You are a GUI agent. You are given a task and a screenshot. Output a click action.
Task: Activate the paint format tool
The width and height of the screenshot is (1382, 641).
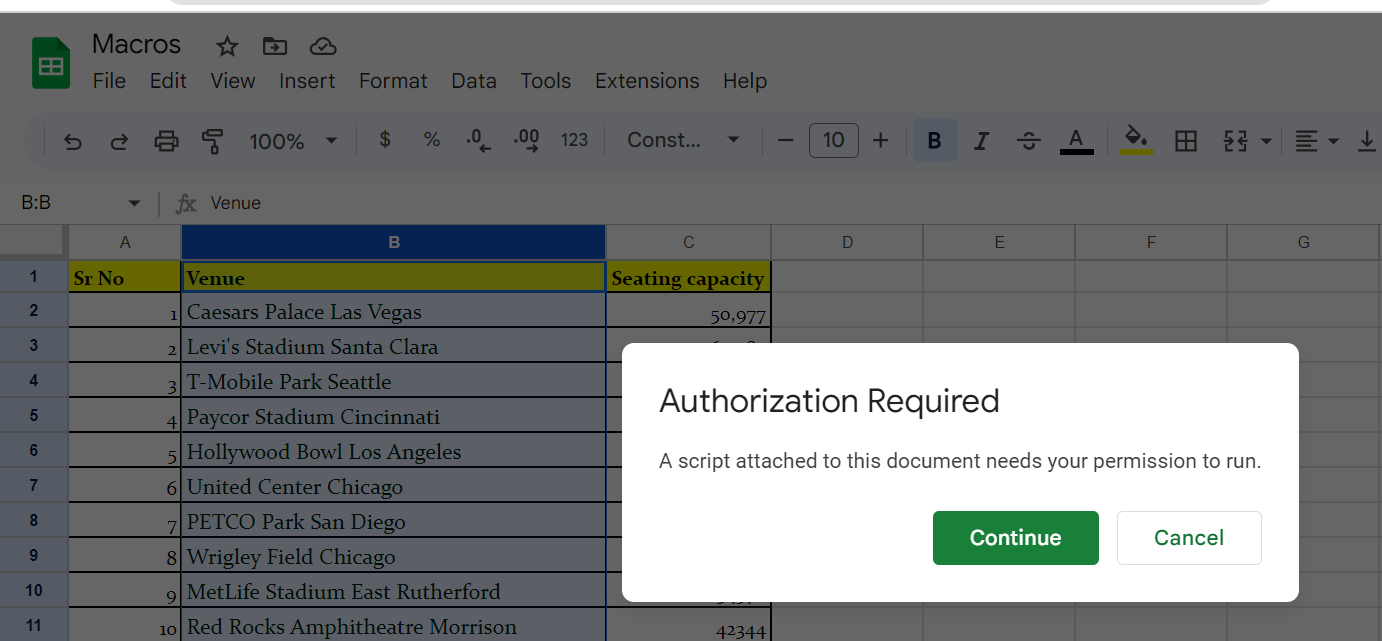pos(212,141)
